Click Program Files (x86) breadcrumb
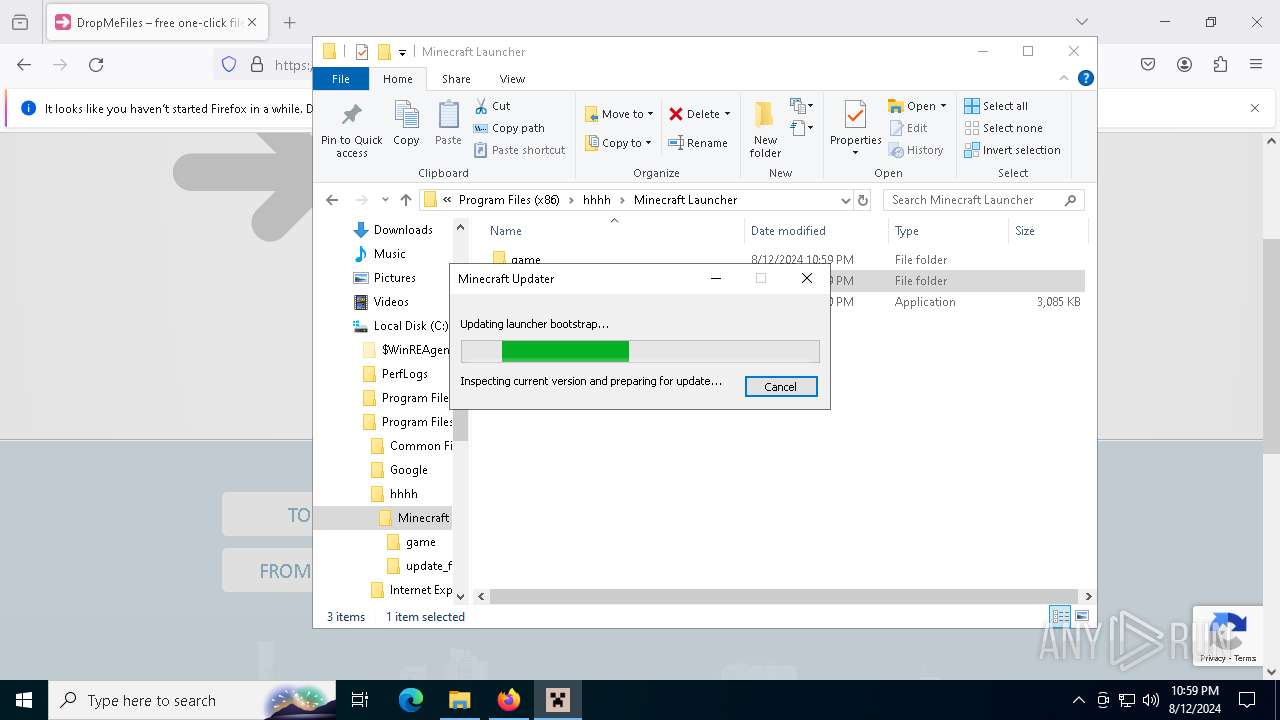1280x720 pixels. click(509, 200)
